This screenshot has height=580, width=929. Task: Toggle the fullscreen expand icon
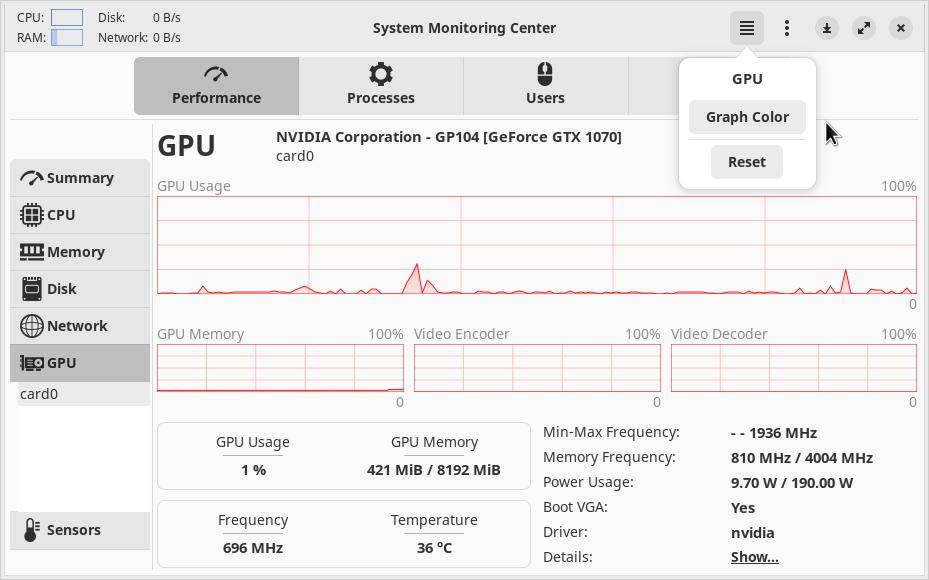pos(864,28)
